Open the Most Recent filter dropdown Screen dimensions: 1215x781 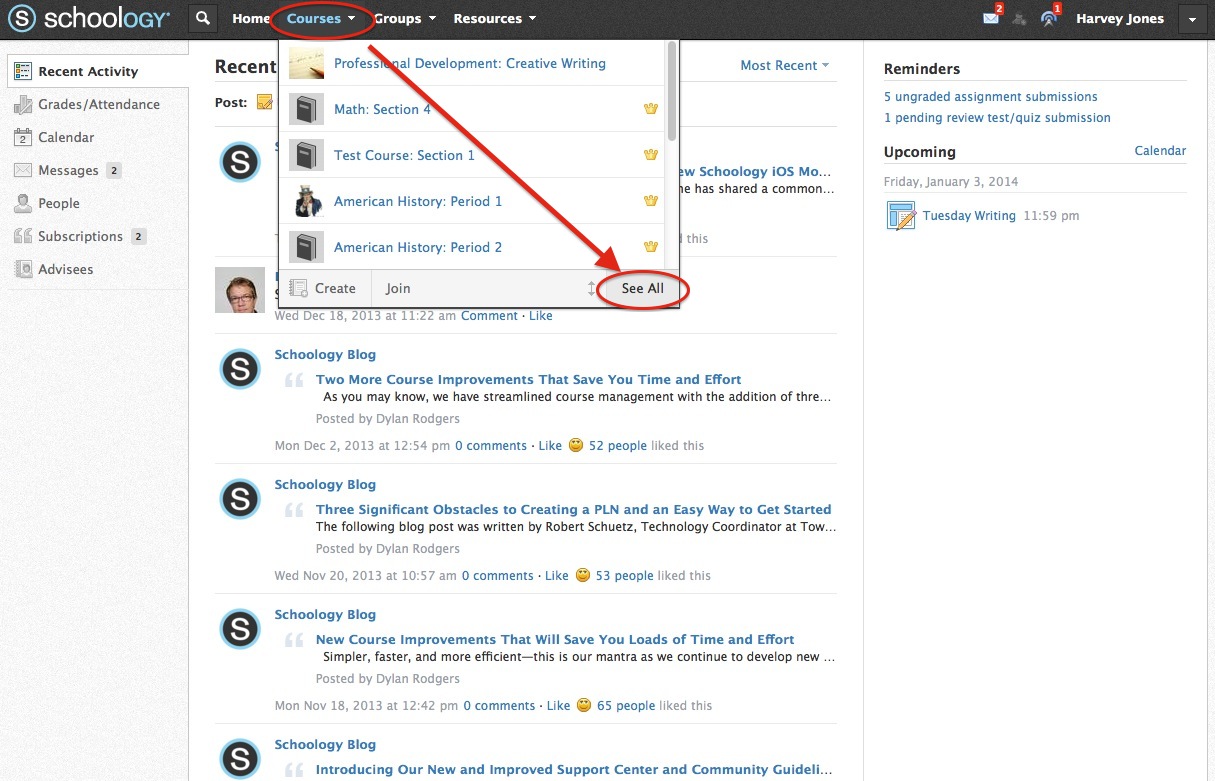(x=784, y=66)
